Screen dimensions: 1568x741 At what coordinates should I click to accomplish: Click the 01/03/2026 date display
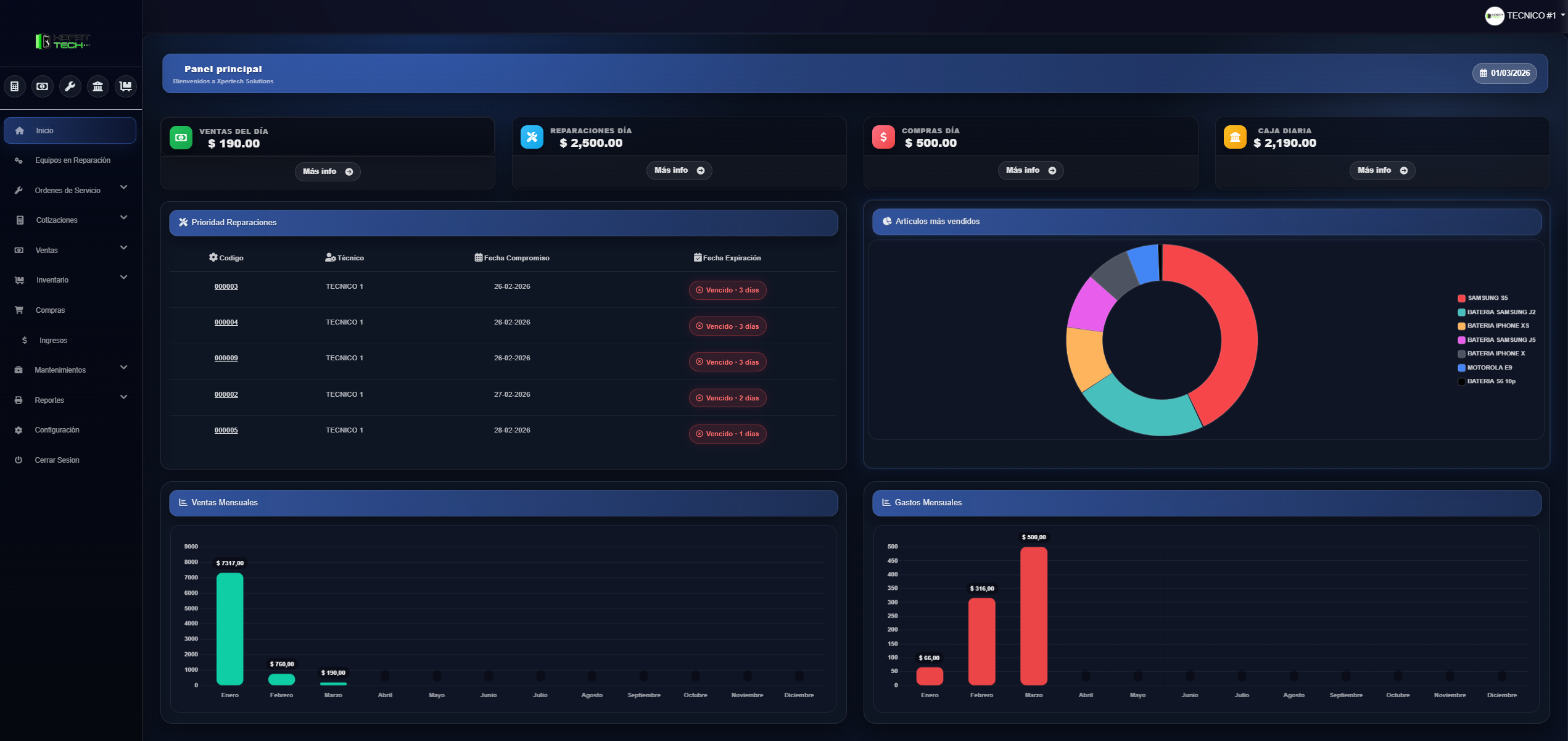(1504, 73)
